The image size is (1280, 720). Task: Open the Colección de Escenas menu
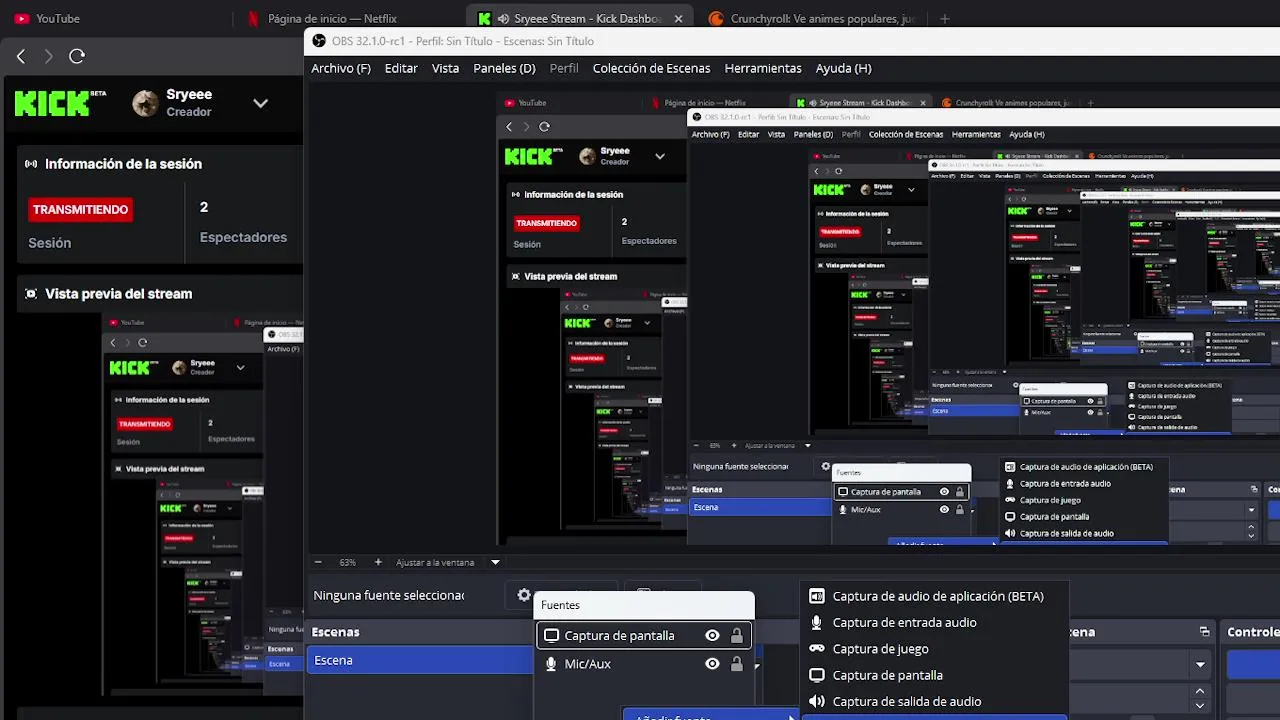(x=651, y=68)
